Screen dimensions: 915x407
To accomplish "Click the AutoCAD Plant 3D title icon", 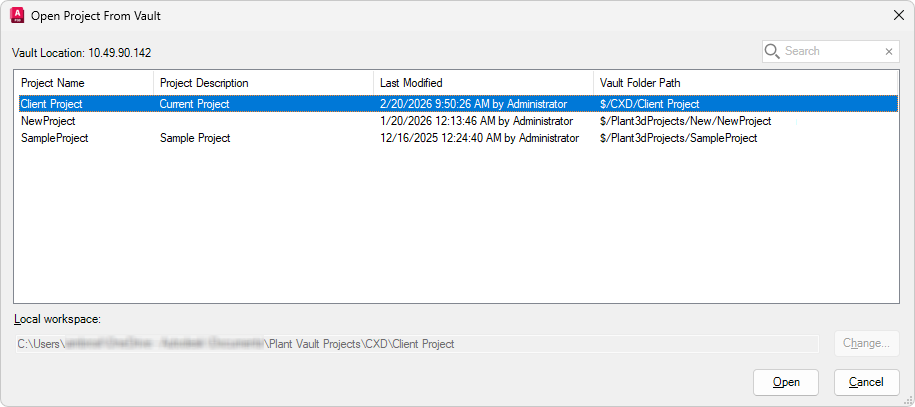I will click(x=17, y=15).
